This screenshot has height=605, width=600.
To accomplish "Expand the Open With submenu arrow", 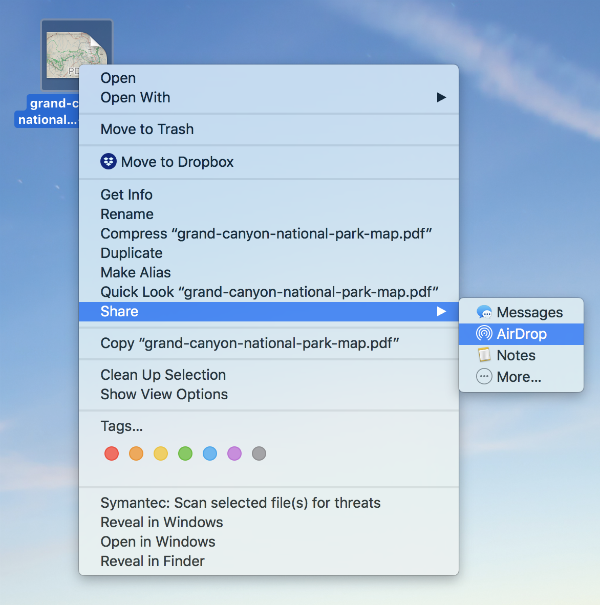I will coord(441,98).
